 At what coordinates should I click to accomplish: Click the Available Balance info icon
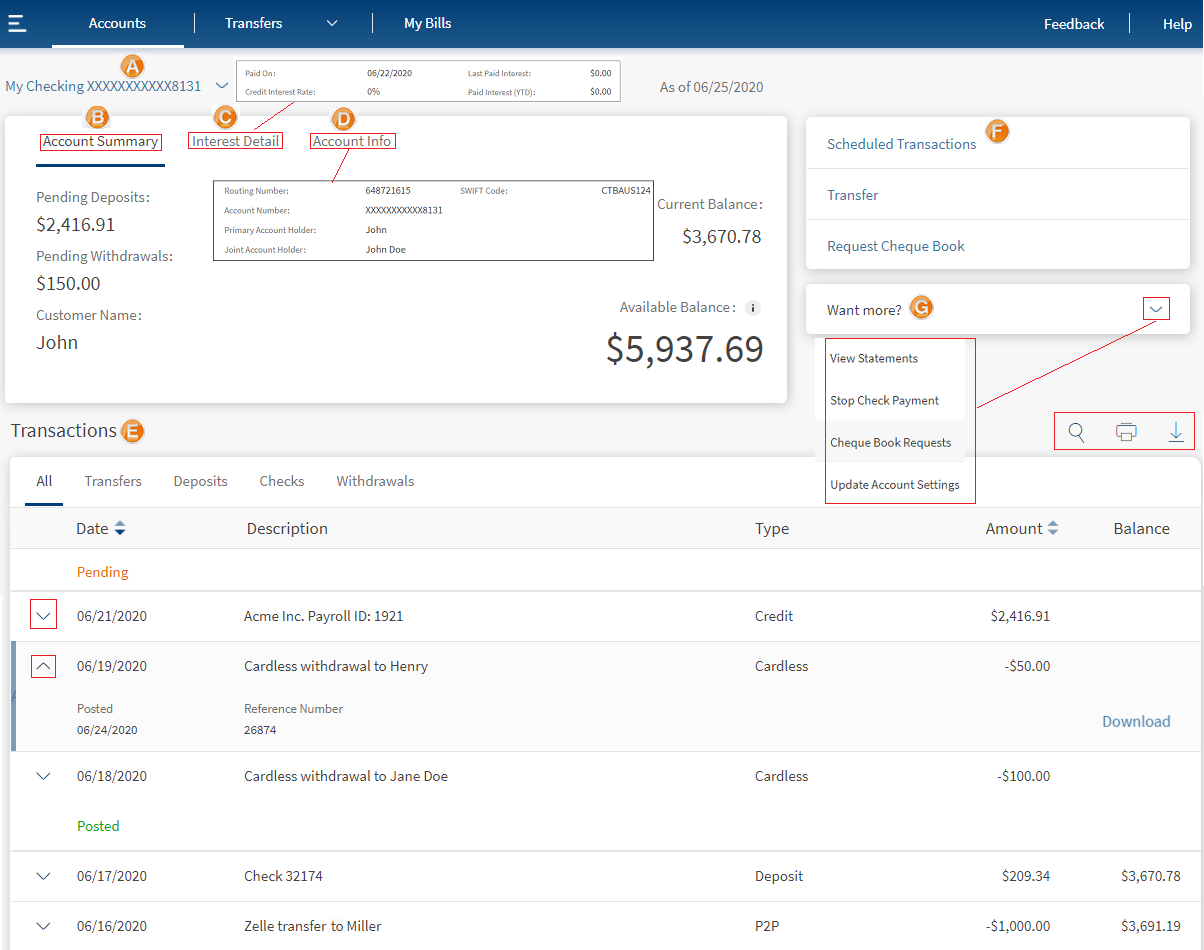[x=754, y=308]
